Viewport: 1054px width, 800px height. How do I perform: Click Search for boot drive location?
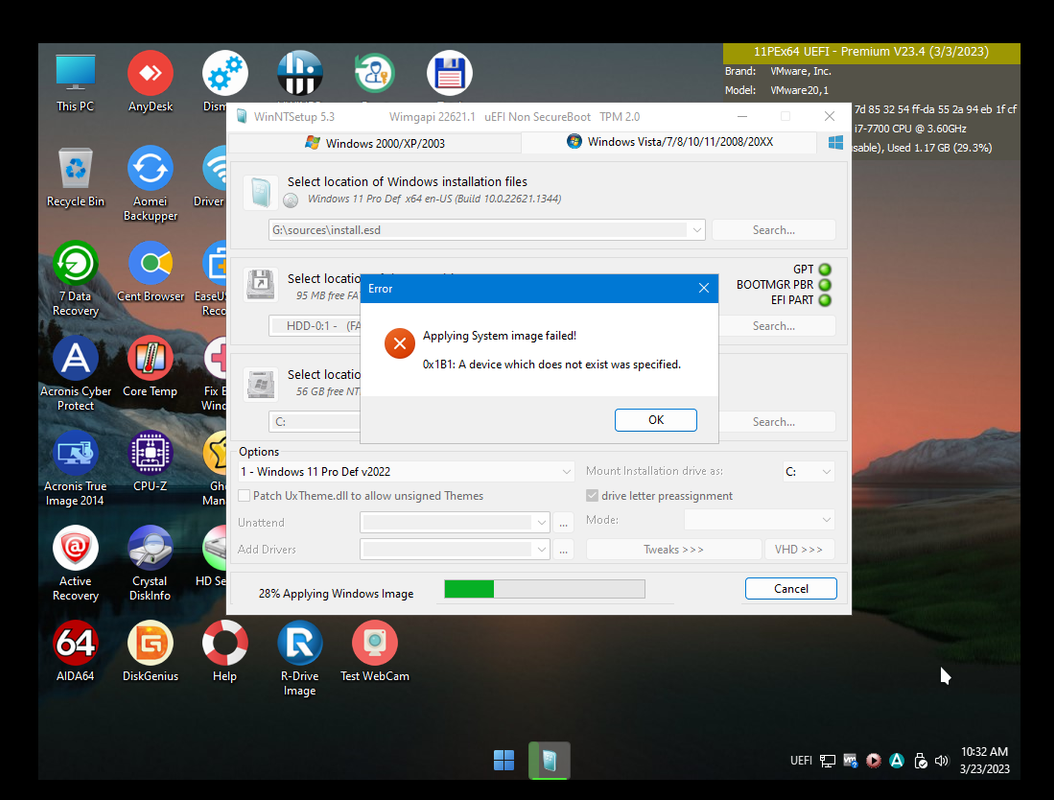(x=776, y=326)
